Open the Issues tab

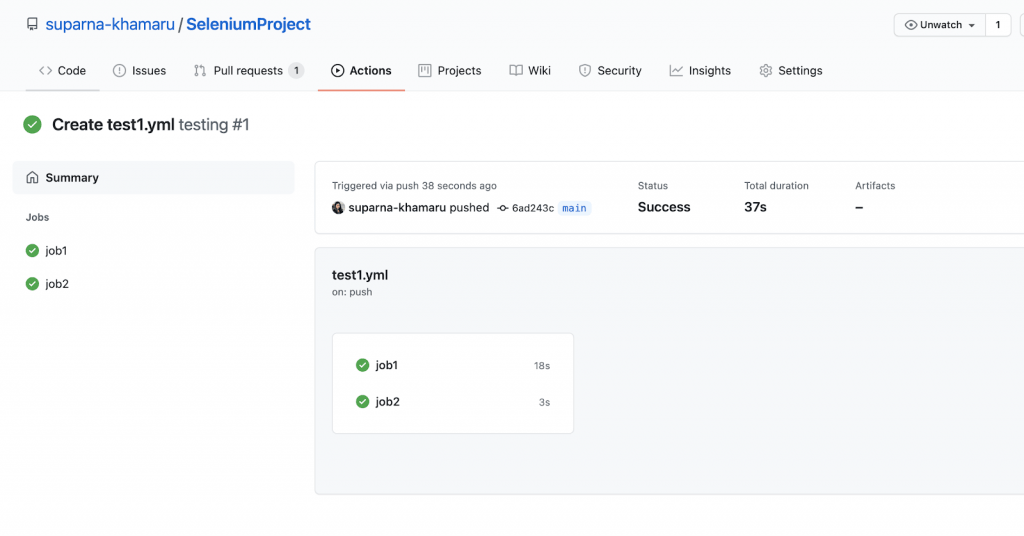[x=140, y=71]
